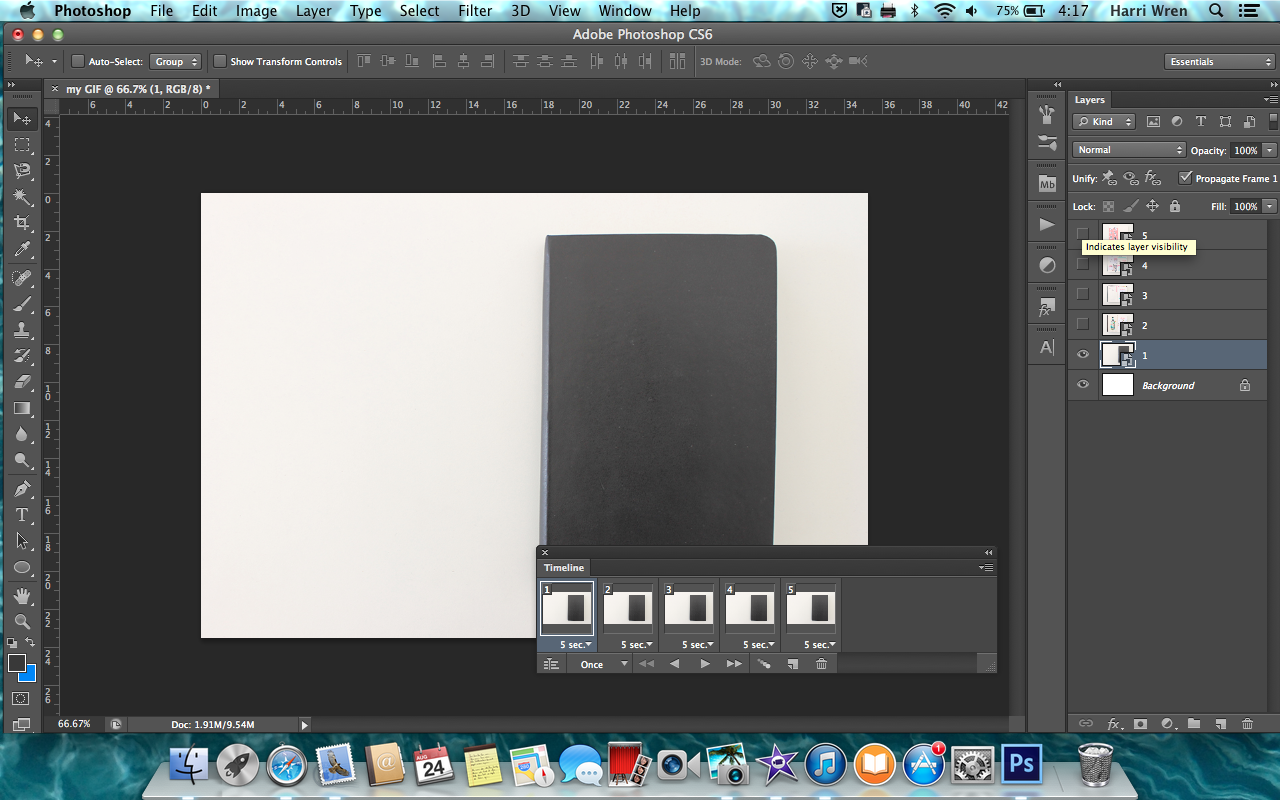
Task: Show layer 2 visibility
Action: coord(1082,325)
